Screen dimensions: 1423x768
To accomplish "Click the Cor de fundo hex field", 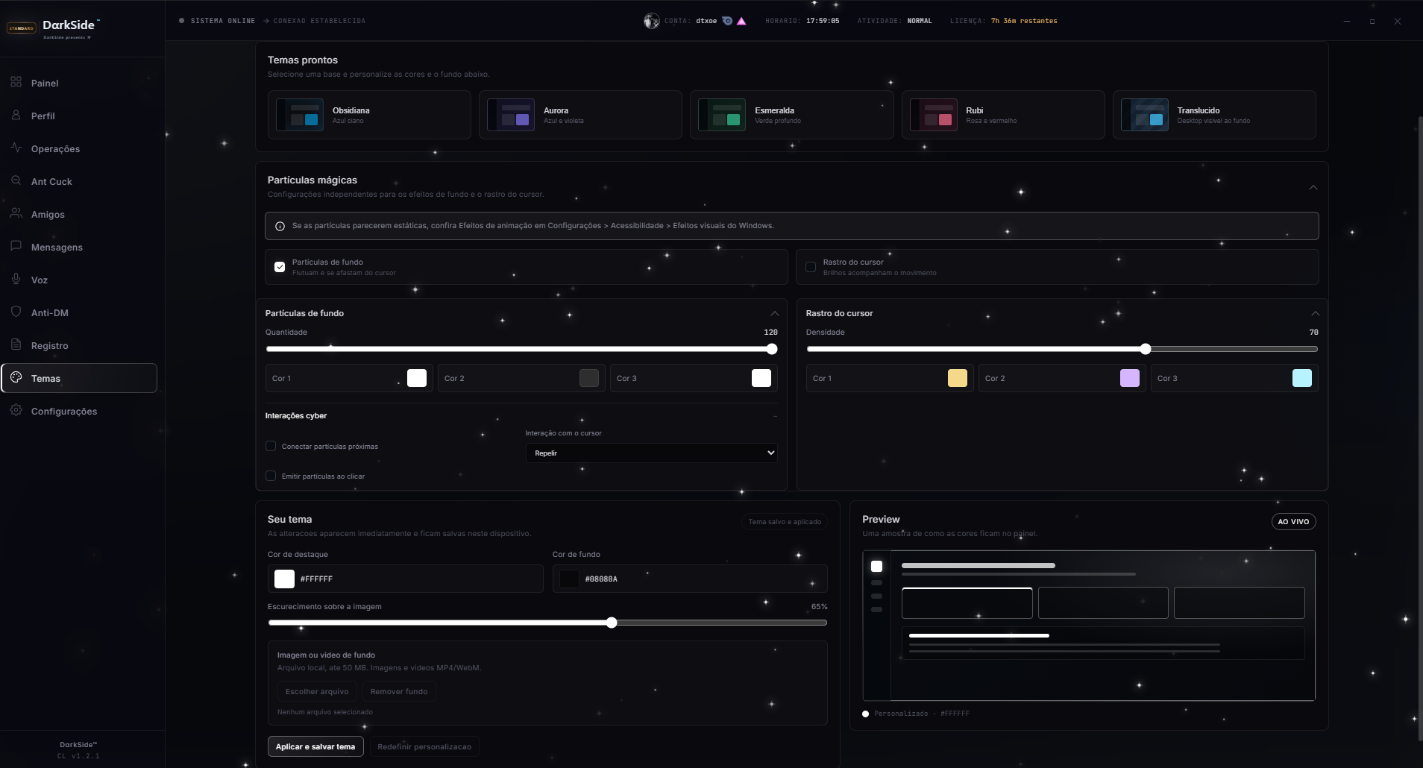I will click(690, 579).
